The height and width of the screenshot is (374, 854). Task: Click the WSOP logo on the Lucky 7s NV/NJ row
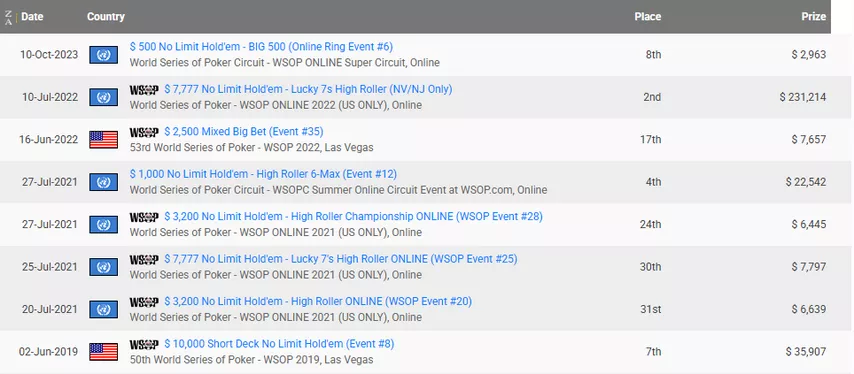[144, 90]
